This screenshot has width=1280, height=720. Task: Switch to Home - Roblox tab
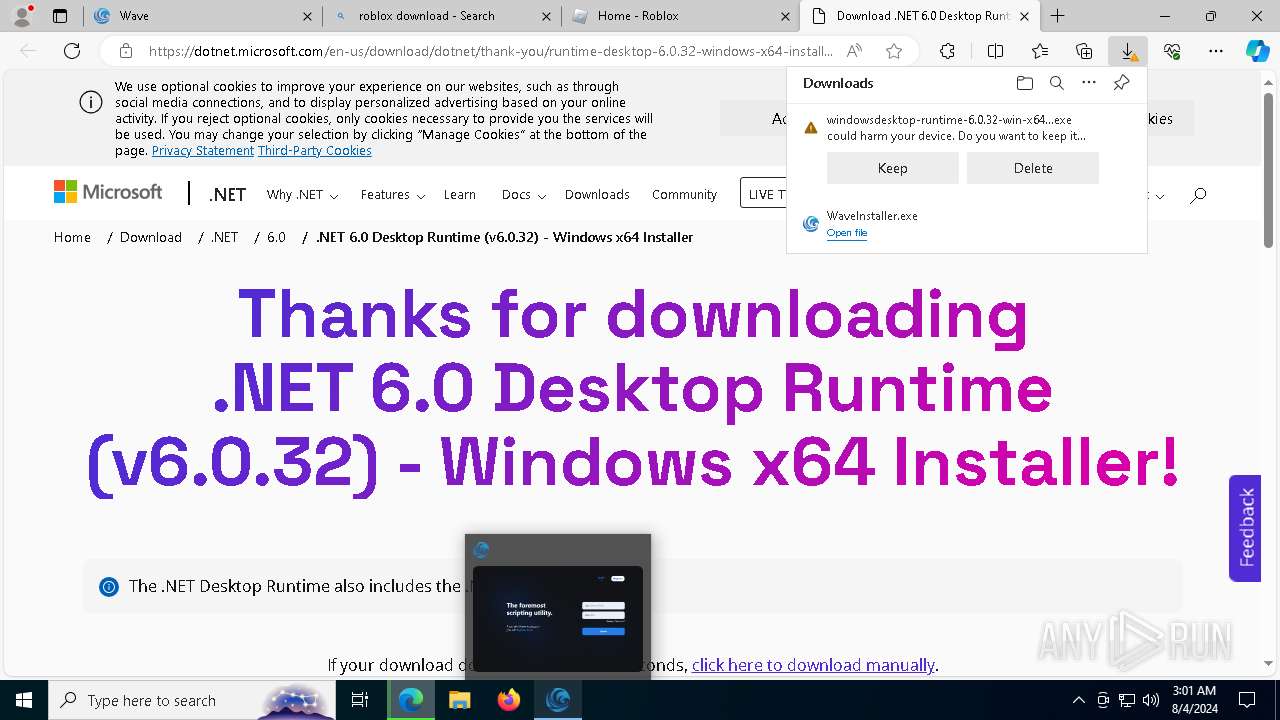(680, 16)
